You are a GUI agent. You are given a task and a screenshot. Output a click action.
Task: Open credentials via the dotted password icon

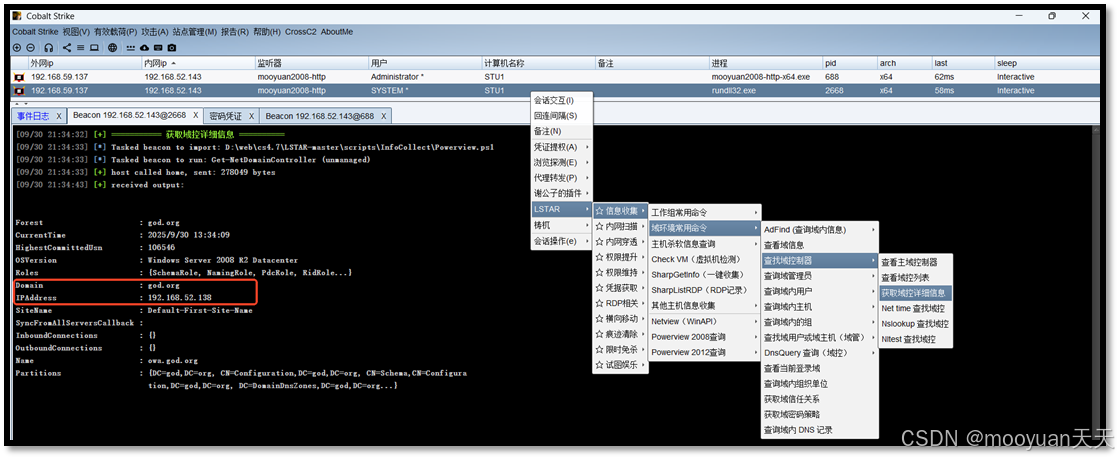(131, 48)
